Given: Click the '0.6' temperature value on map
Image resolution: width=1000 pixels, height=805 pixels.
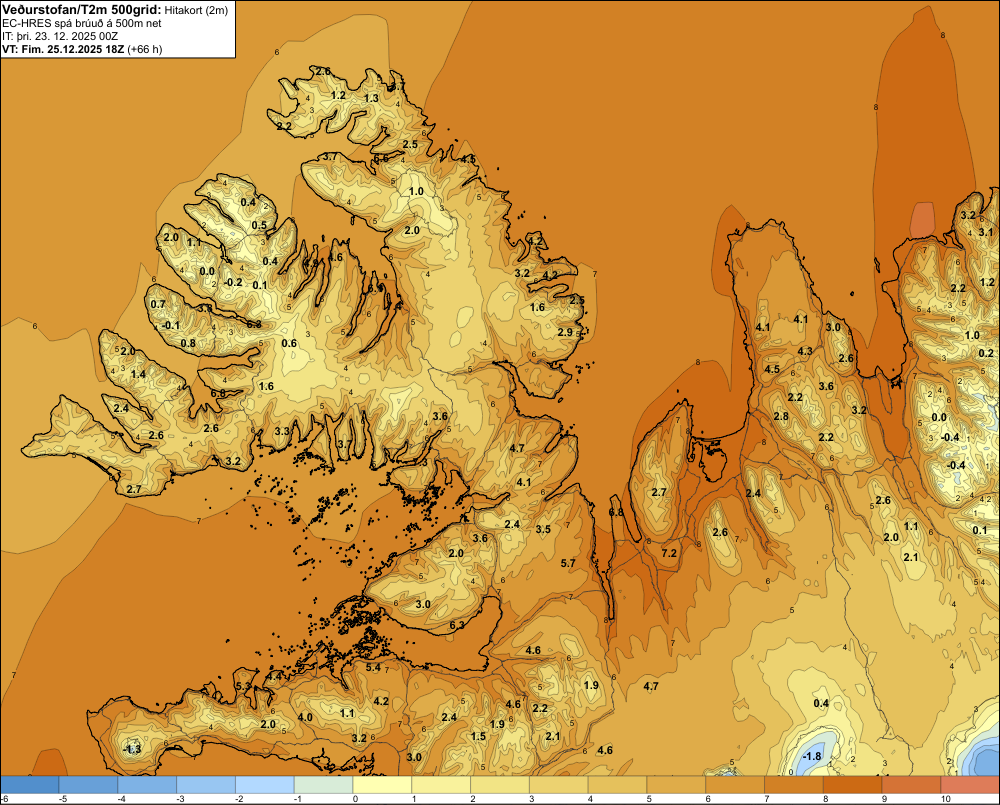Looking at the screenshot, I should 290,343.
